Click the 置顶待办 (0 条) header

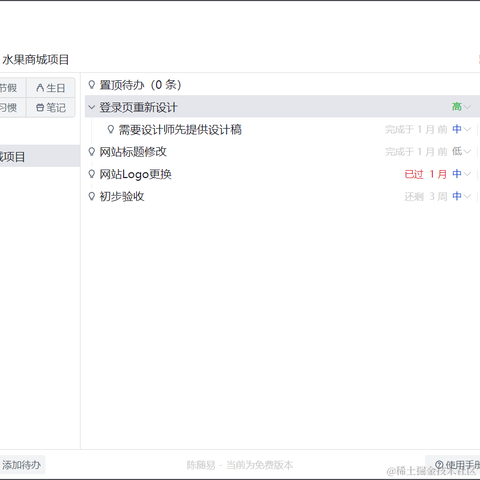140,85
